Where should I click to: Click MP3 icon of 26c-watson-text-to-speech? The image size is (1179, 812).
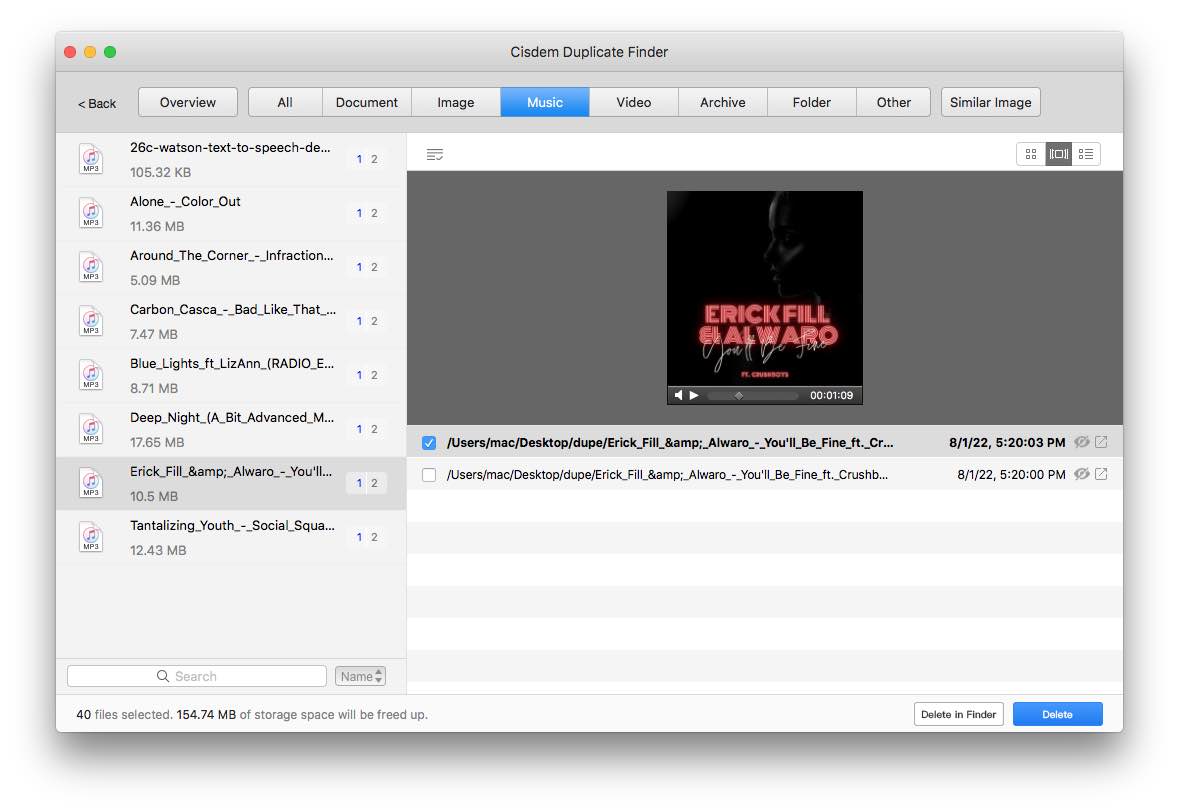[91, 159]
